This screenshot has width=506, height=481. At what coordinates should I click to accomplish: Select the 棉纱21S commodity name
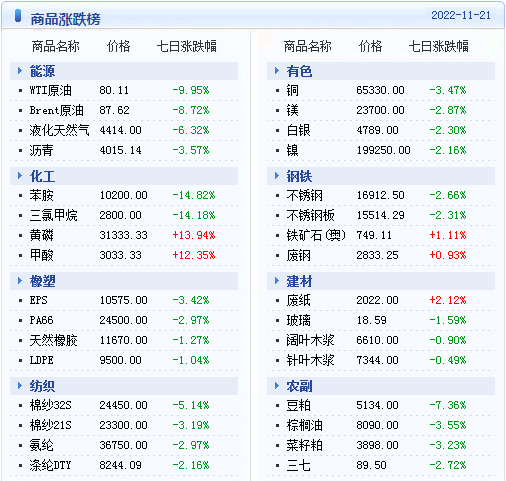tap(50, 425)
